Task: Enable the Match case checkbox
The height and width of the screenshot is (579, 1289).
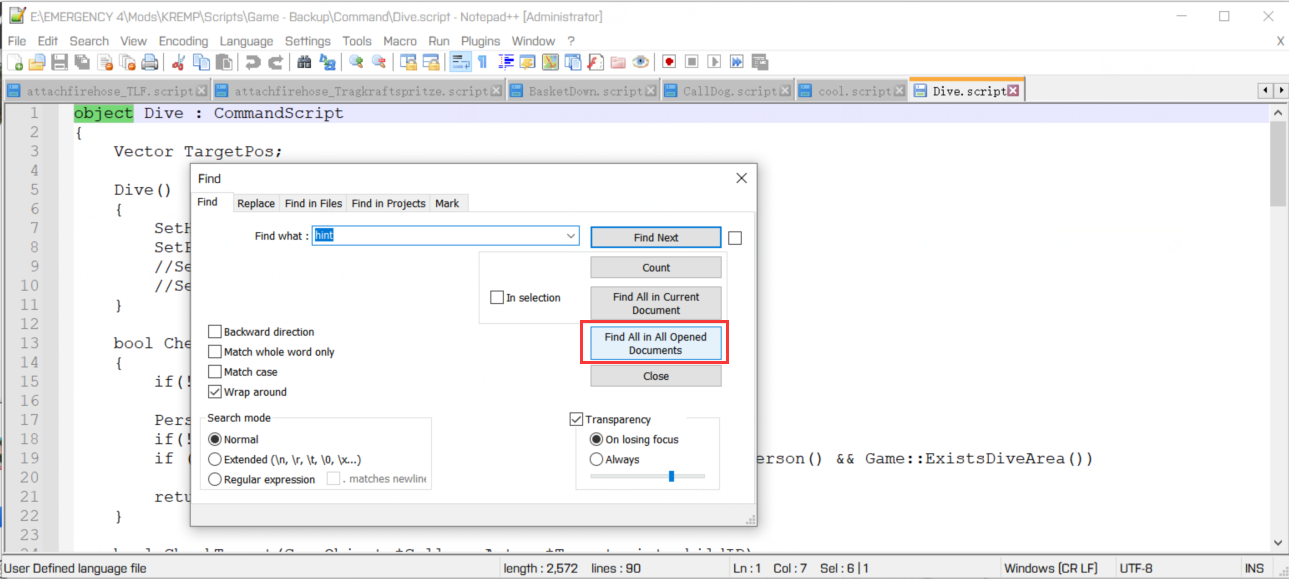Action: pyautogui.click(x=215, y=372)
